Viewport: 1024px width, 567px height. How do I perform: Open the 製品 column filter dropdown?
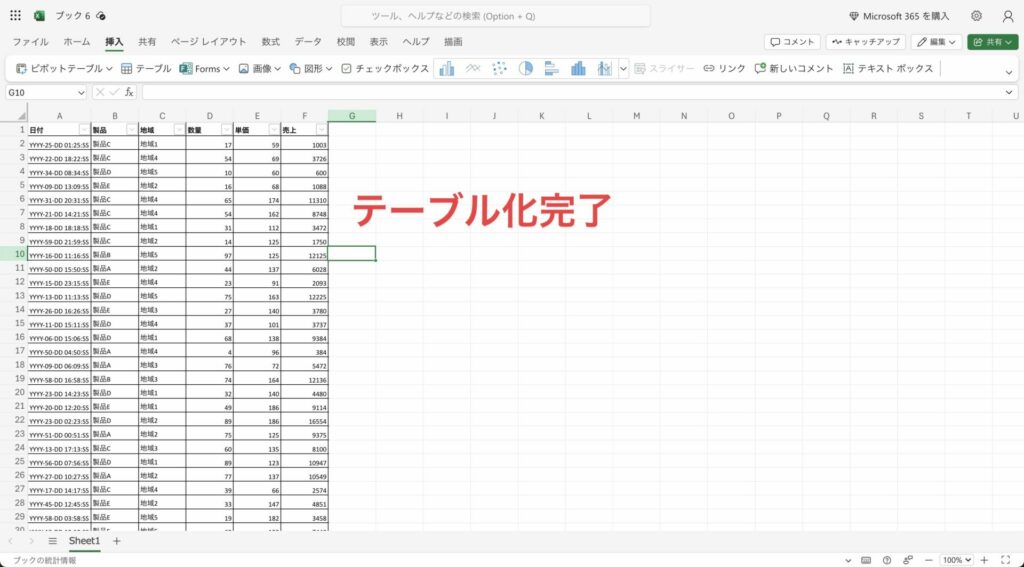click(132, 129)
